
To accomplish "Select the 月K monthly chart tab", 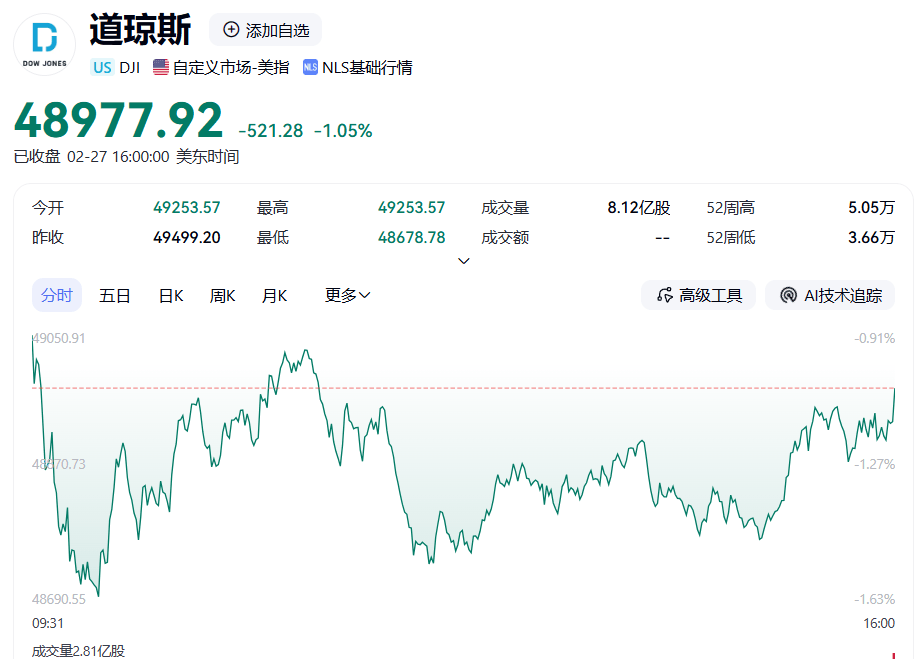I will coord(274,295).
